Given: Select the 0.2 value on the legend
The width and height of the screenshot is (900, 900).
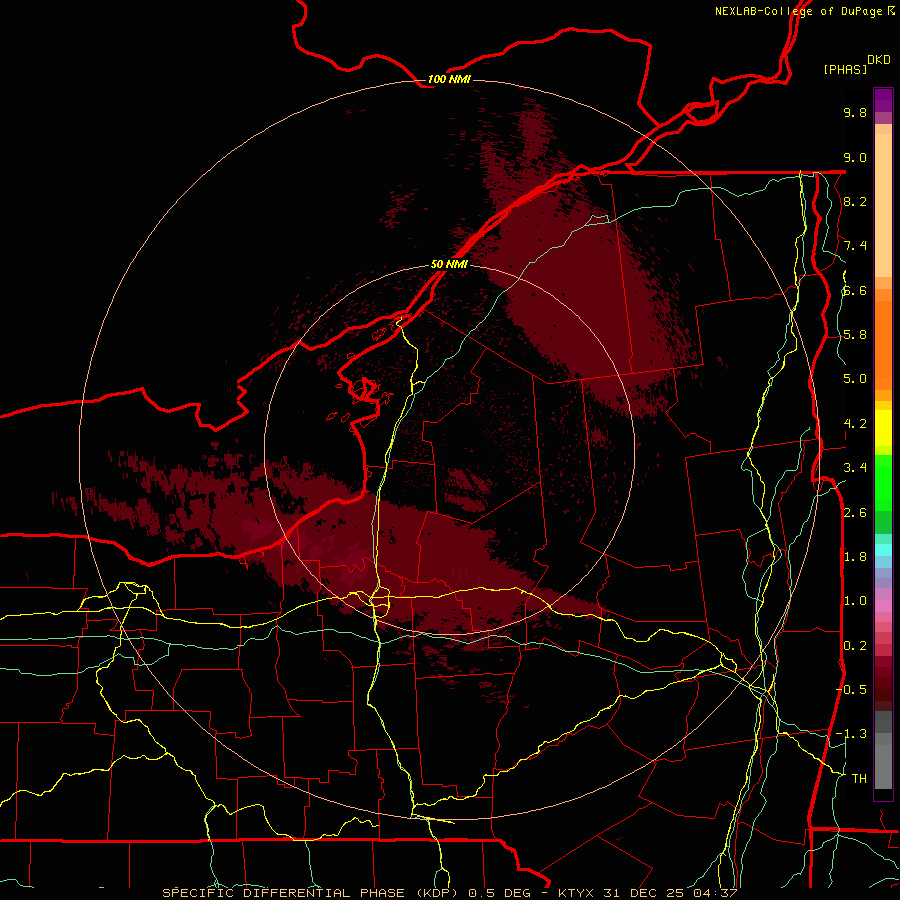Looking at the screenshot, I should pos(855,646).
